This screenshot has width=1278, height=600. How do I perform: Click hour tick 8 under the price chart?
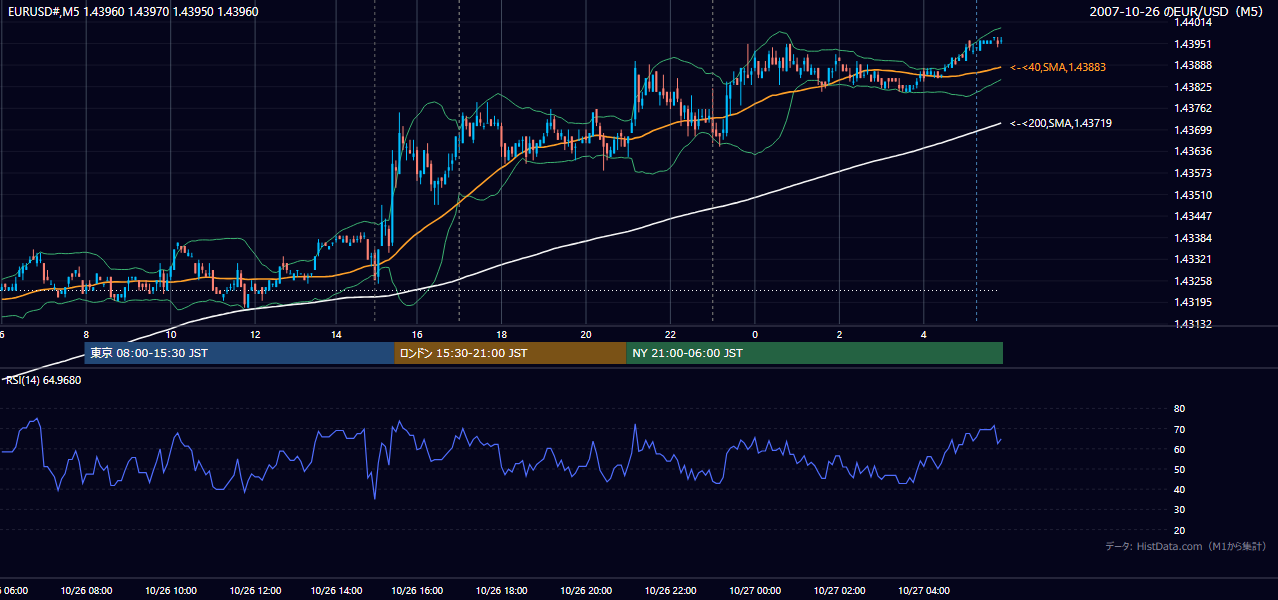coord(86,334)
